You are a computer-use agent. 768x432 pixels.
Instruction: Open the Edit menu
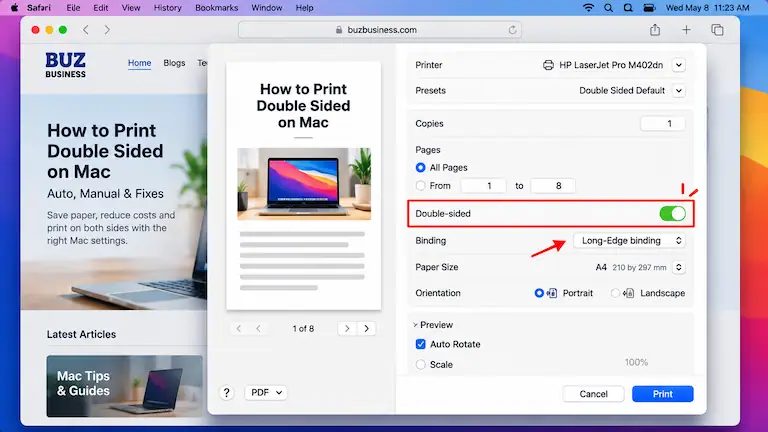[101, 8]
